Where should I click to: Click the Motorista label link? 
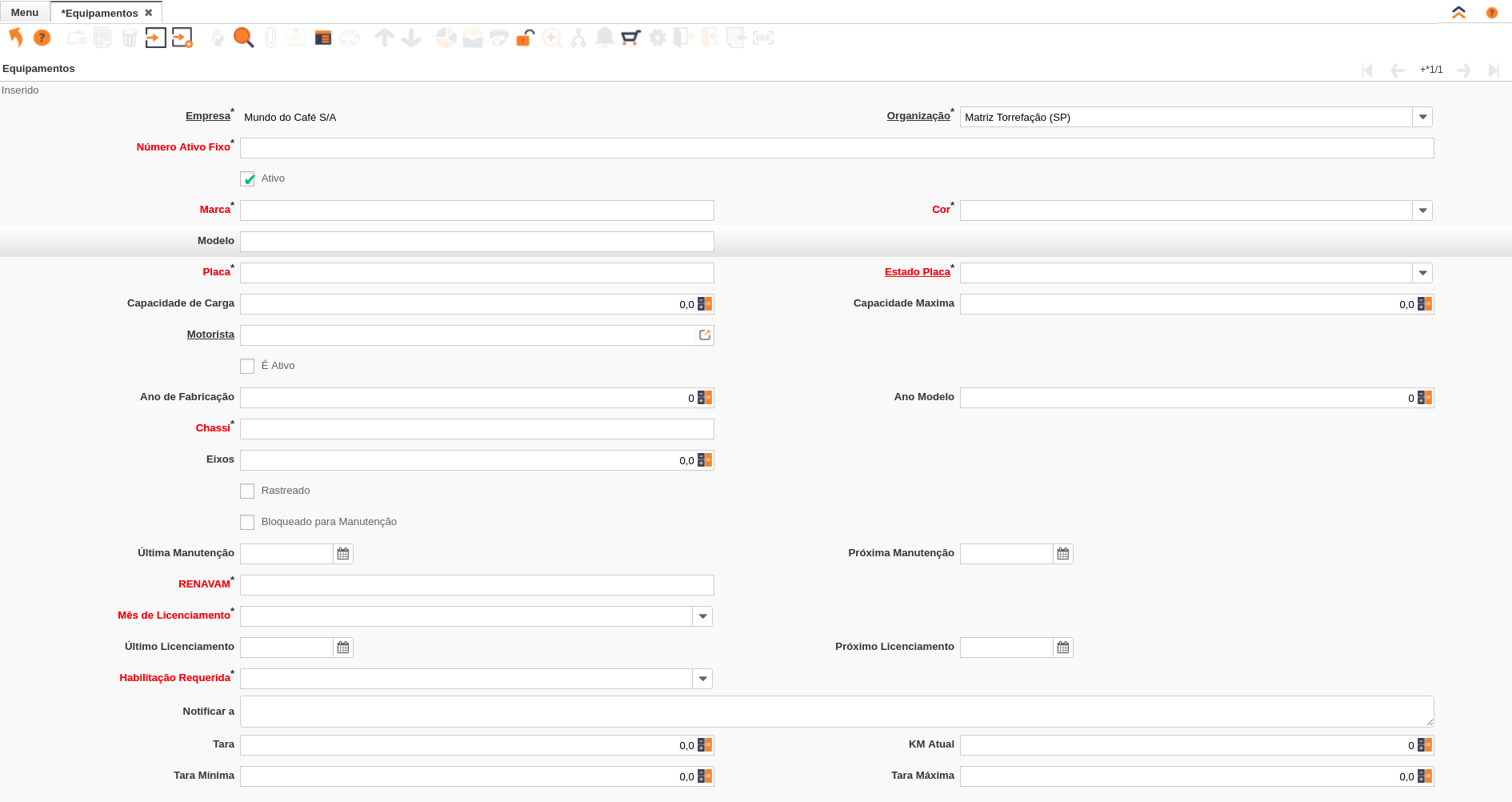click(210, 335)
